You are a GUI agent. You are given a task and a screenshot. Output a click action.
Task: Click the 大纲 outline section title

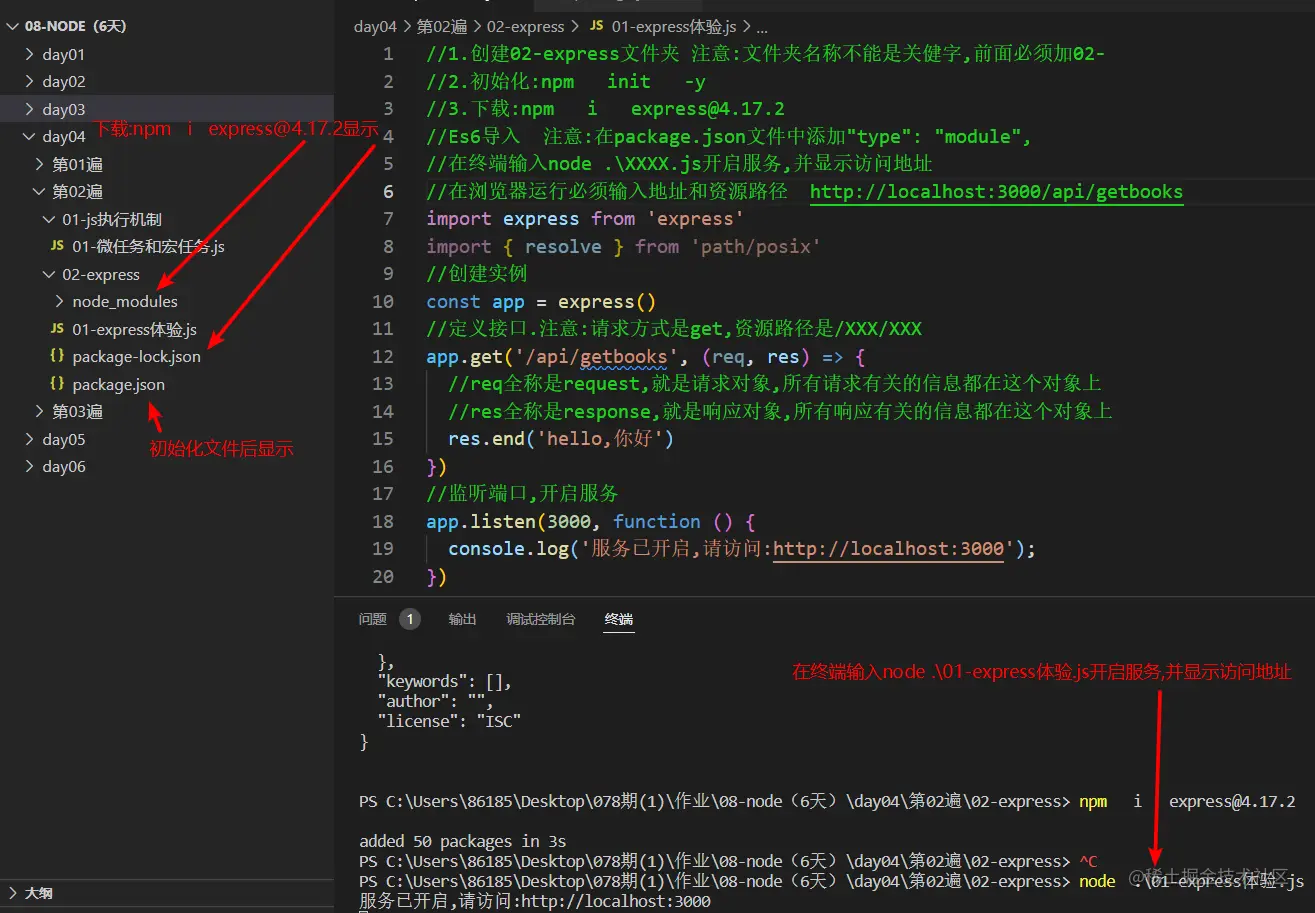[39, 893]
